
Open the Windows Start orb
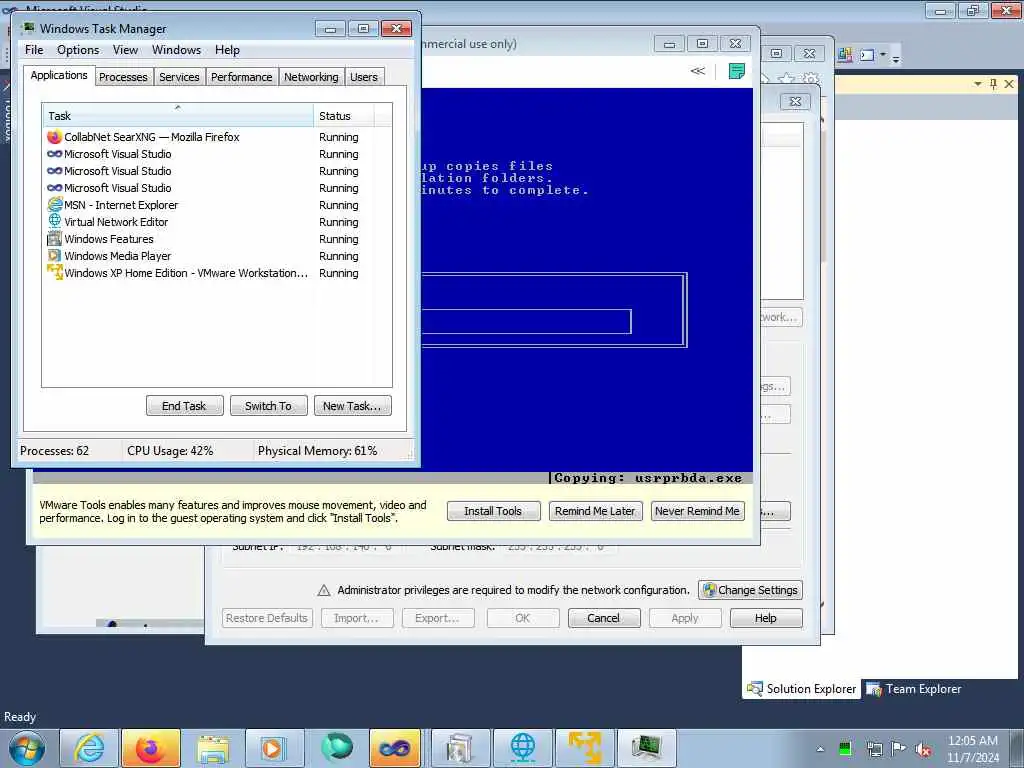27,748
